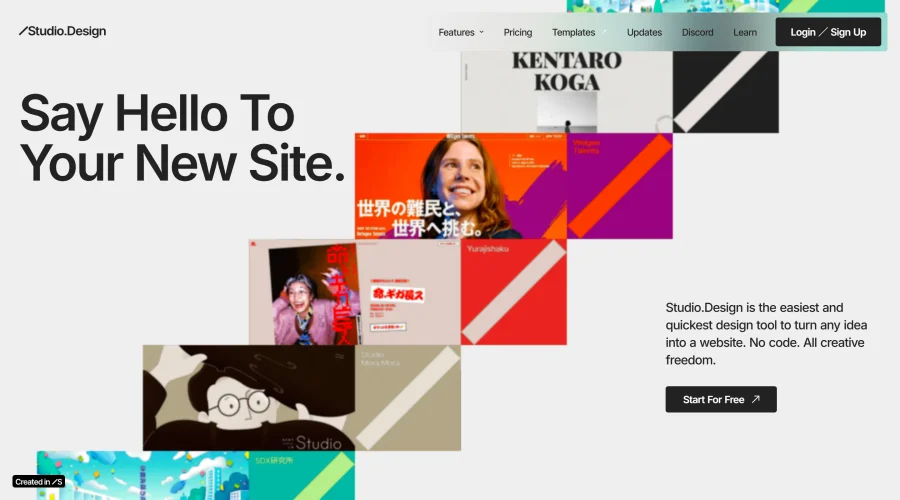This screenshot has width=900, height=500.
Task: Click the 'Say Hello To Your New Site.' headline
Action: tap(182, 138)
